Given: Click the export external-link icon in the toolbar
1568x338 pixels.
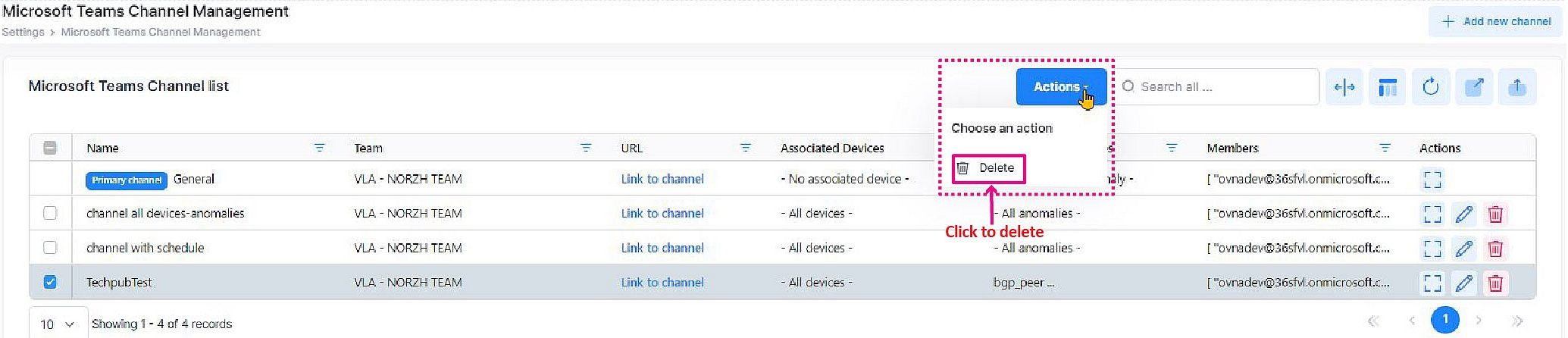Looking at the screenshot, I should tap(1473, 87).
